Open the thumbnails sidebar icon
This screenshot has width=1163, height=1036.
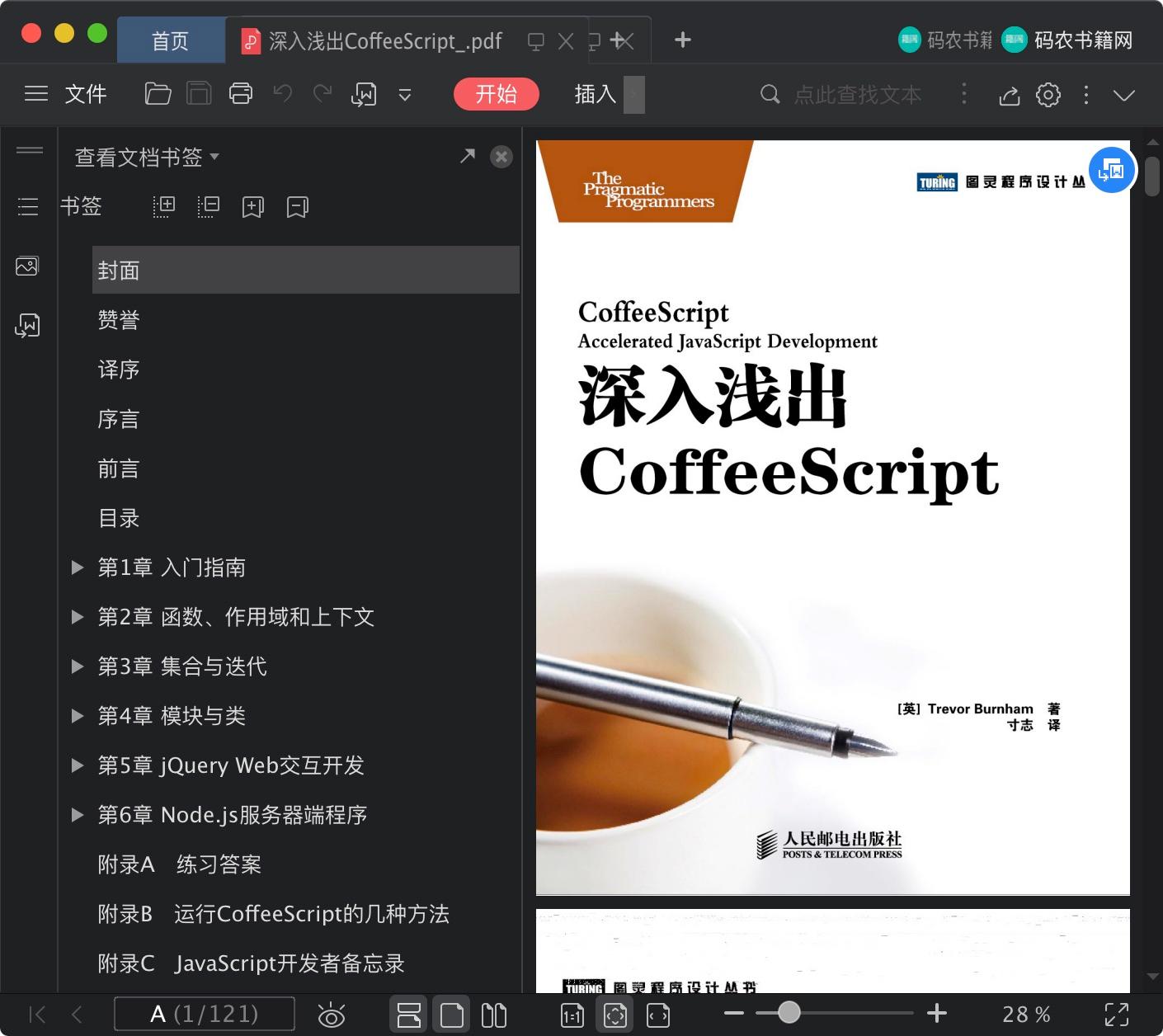(27, 266)
